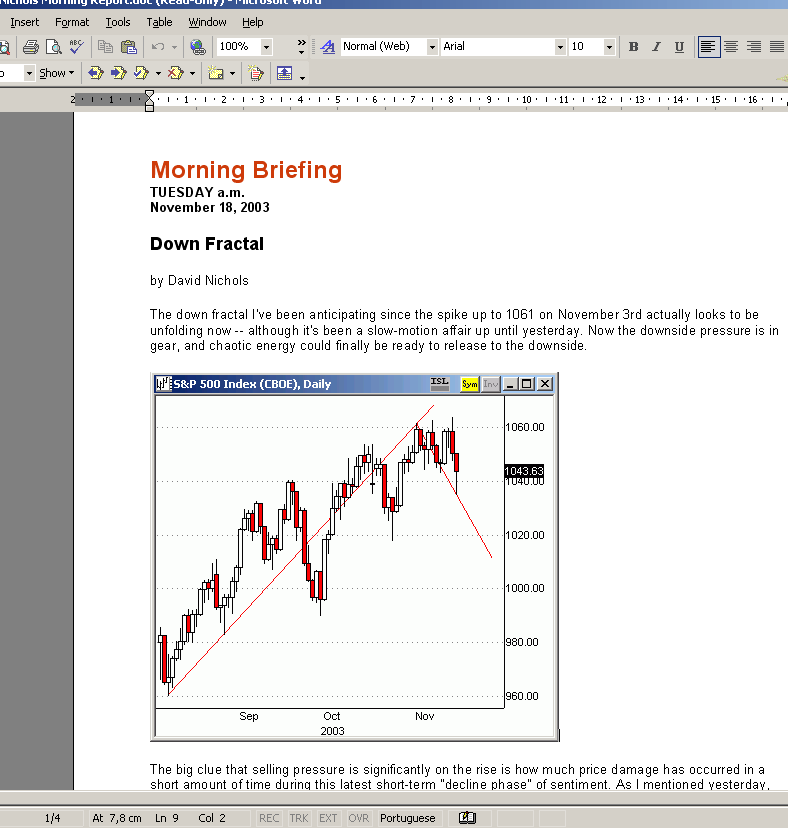This screenshot has height=828, width=788.
Task: Toggle Bold formatting
Action: click(634, 47)
